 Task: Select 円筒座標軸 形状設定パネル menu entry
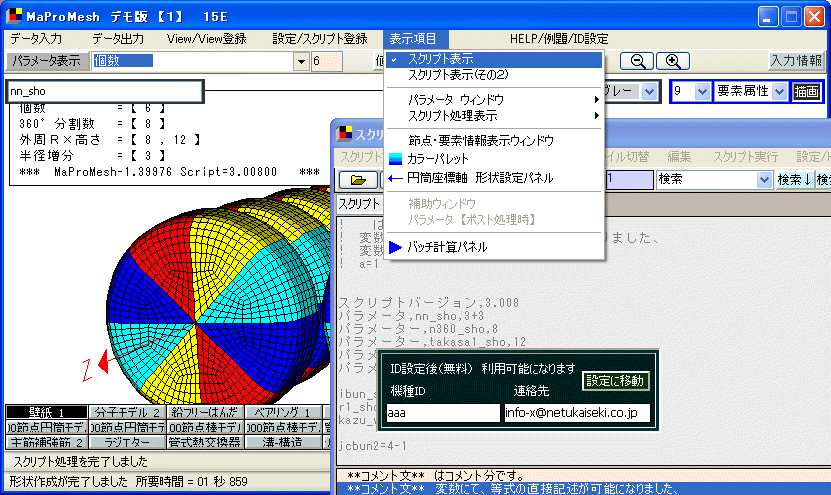click(x=473, y=178)
